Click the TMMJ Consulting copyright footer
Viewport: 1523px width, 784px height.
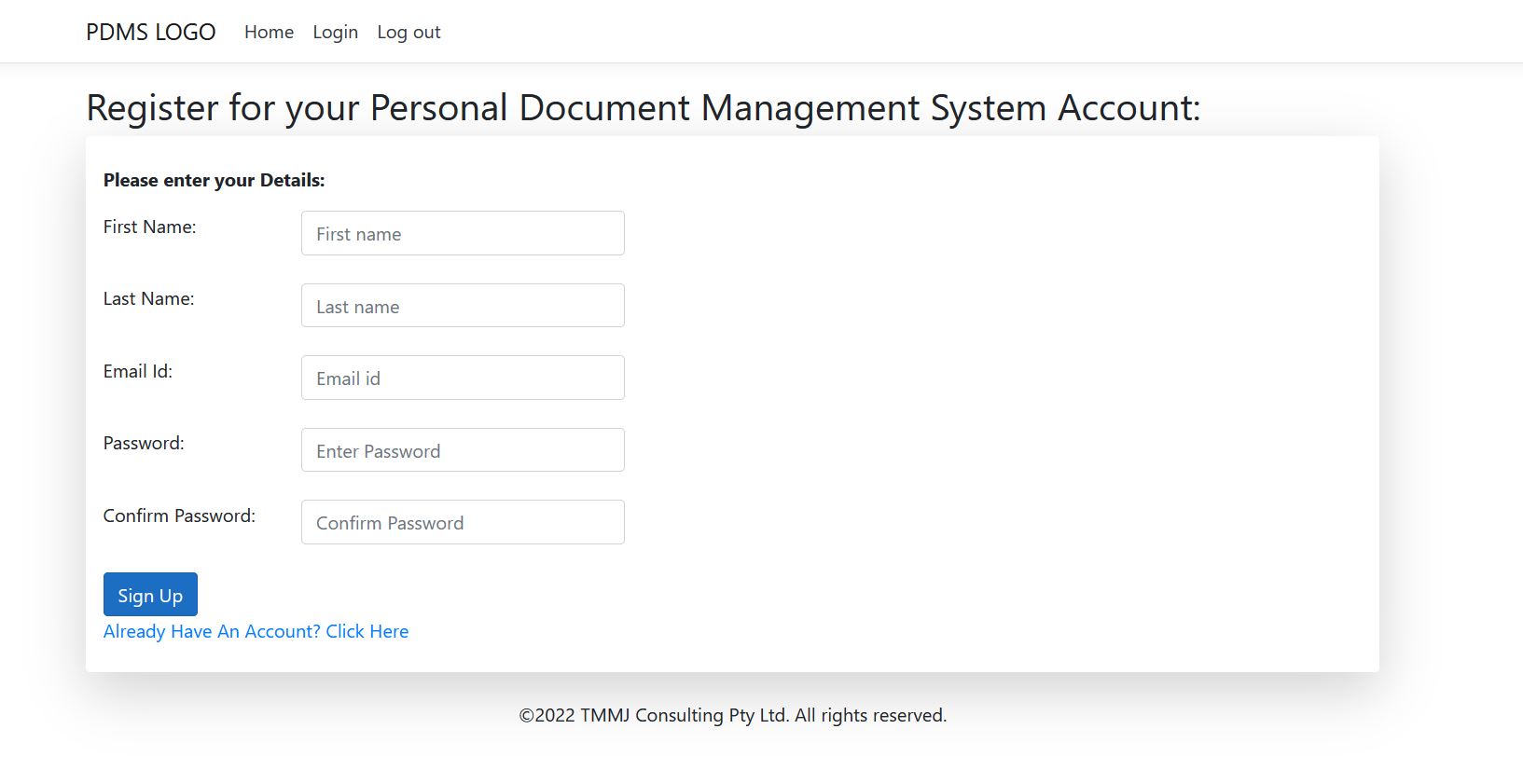733,715
